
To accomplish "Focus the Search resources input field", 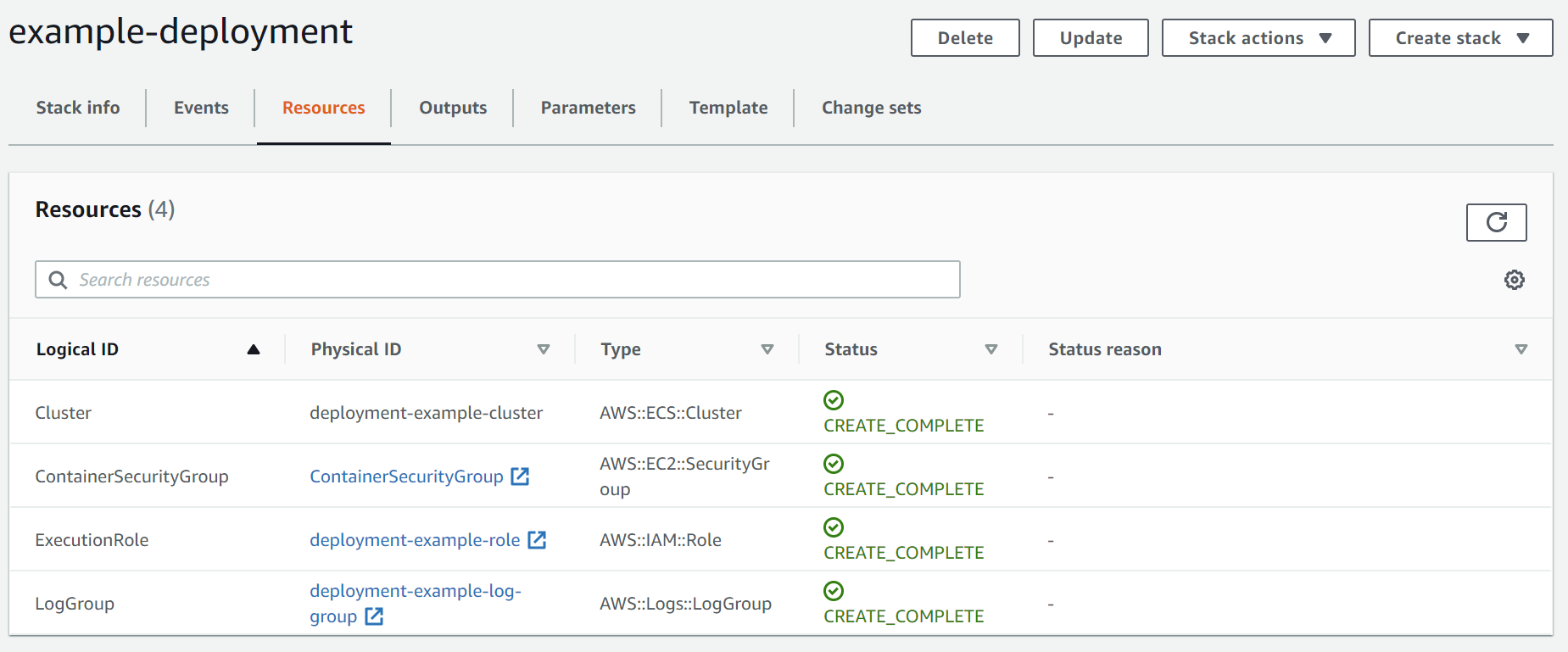I will pyautogui.click(x=509, y=280).
